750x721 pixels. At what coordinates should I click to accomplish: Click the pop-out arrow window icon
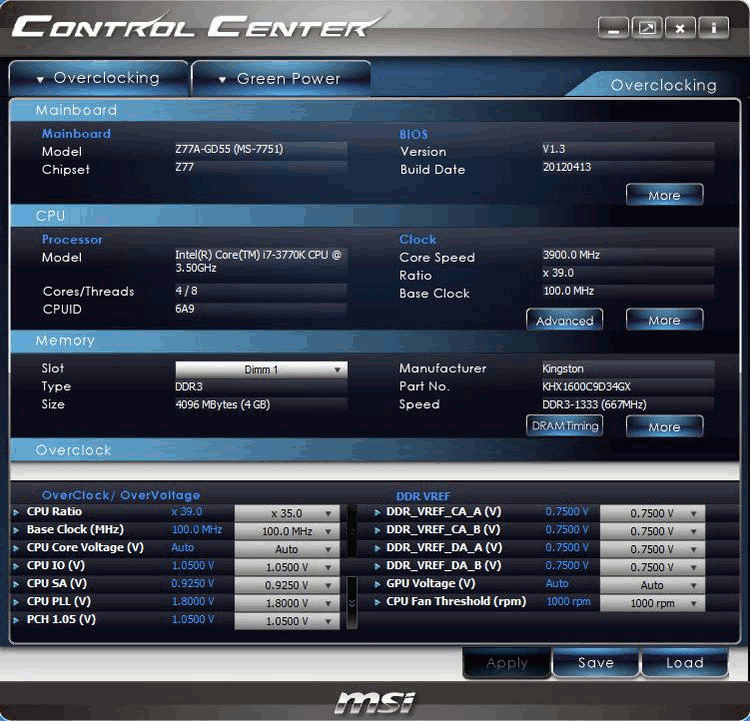(x=647, y=29)
